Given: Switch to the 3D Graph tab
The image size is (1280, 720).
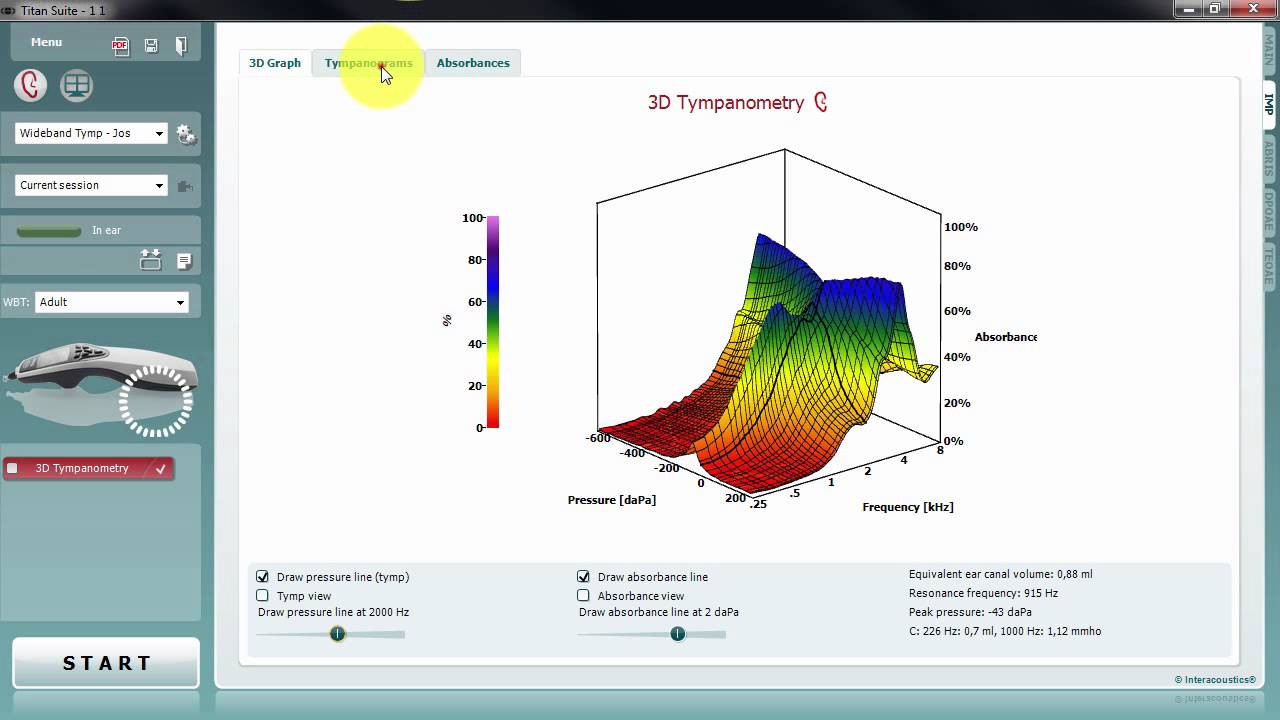Looking at the screenshot, I should coord(275,63).
